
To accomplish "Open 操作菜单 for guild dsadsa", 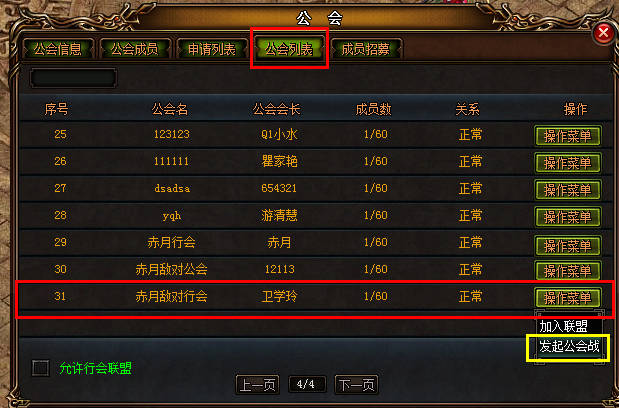I will pyautogui.click(x=568, y=190).
